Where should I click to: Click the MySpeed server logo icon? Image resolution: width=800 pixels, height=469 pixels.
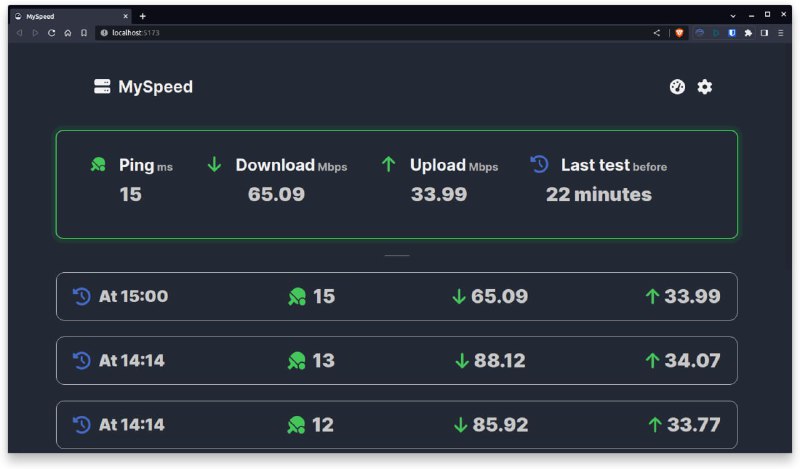click(x=102, y=87)
